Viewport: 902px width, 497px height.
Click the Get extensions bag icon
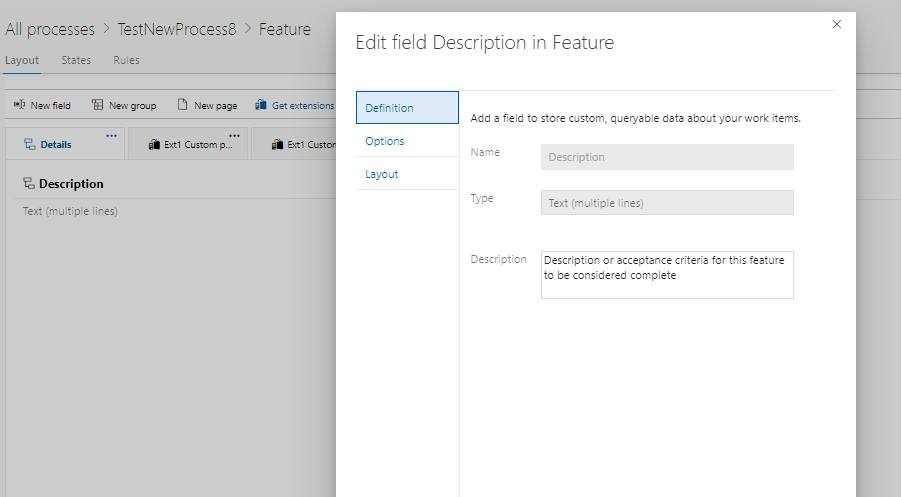(x=261, y=105)
